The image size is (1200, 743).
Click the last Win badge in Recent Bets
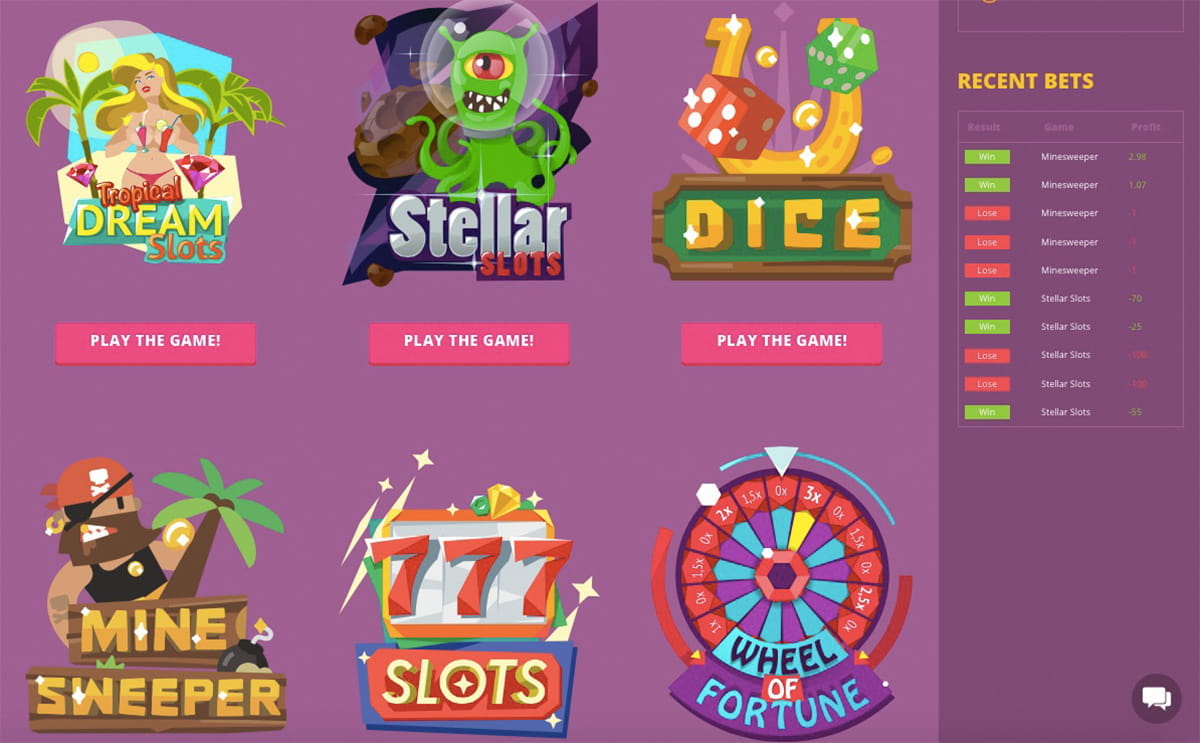[987, 412]
